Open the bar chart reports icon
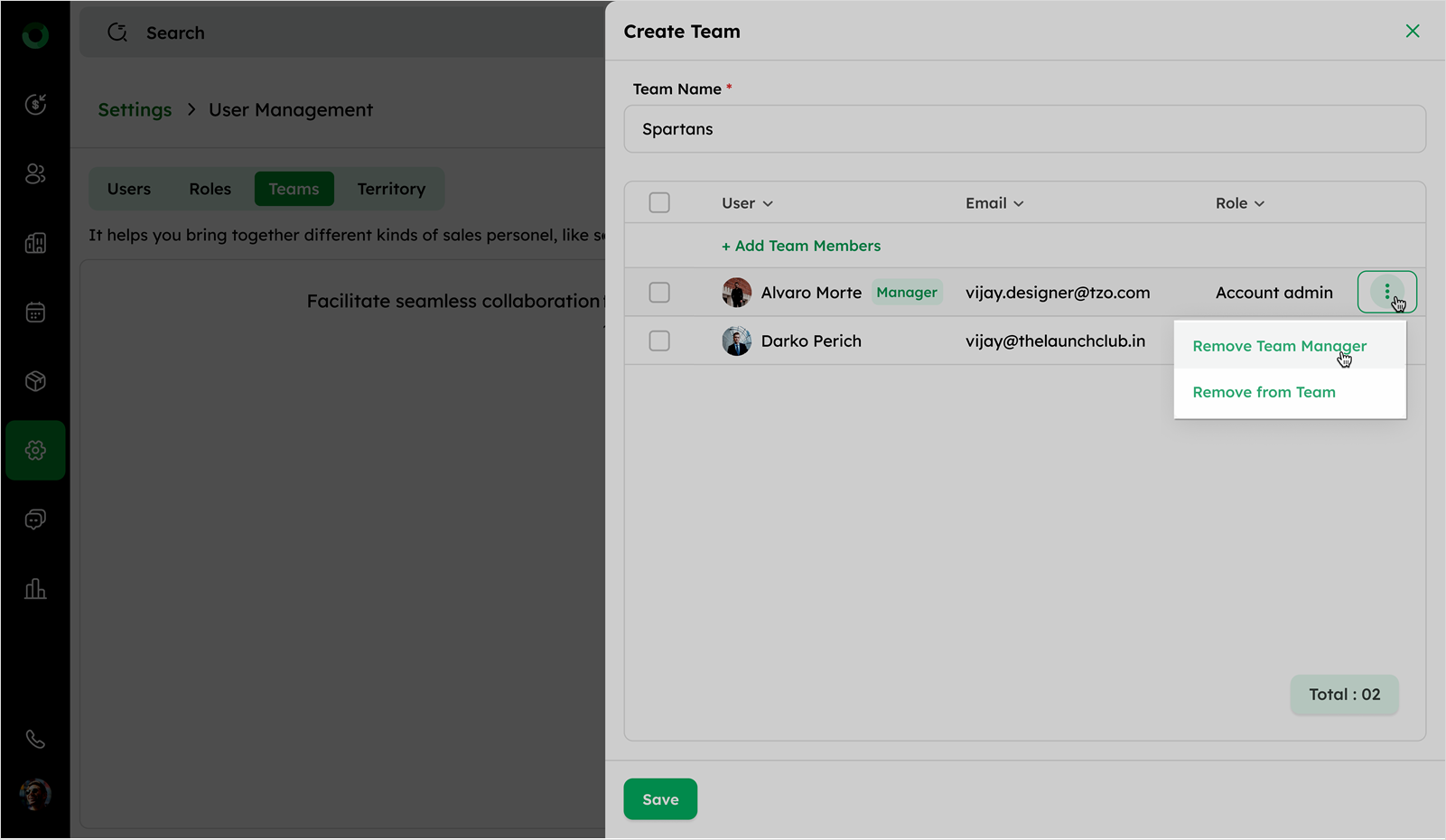Screen dimensions: 1446x840 [35, 589]
